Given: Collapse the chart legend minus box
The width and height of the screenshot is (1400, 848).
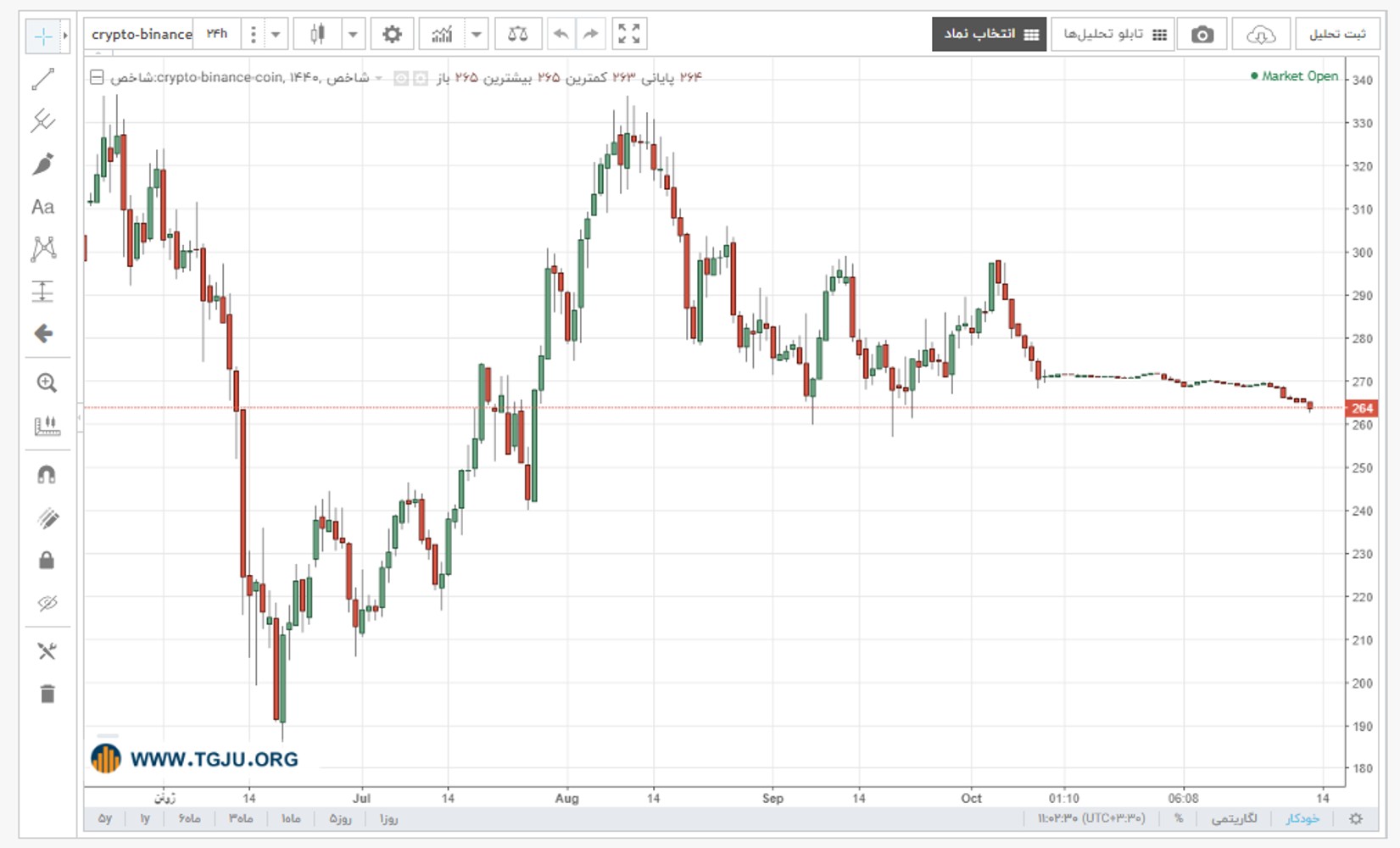Looking at the screenshot, I should pos(97,78).
